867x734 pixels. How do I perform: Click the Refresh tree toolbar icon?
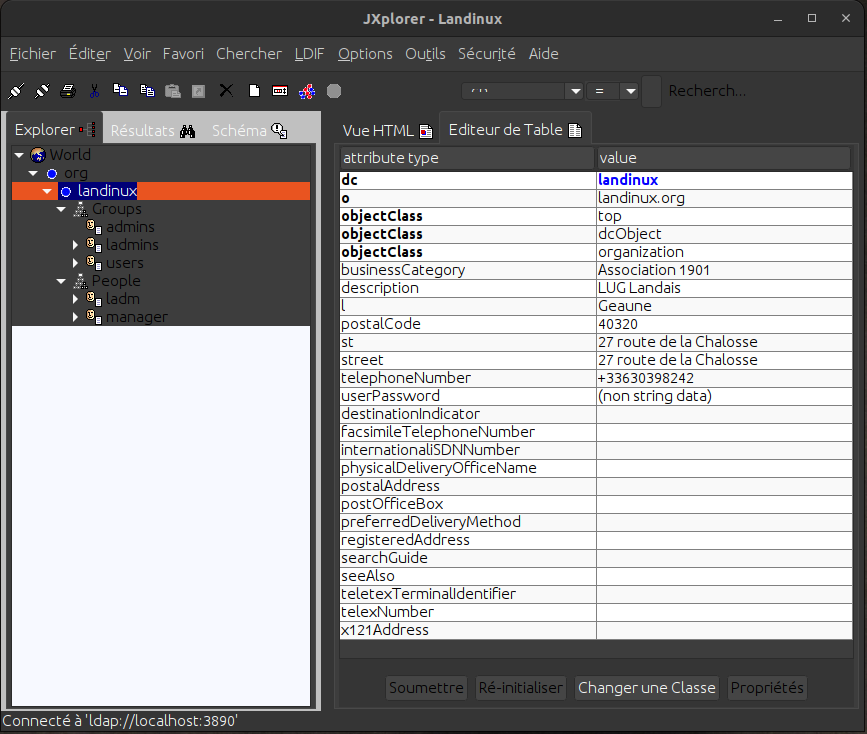pos(307,91)
